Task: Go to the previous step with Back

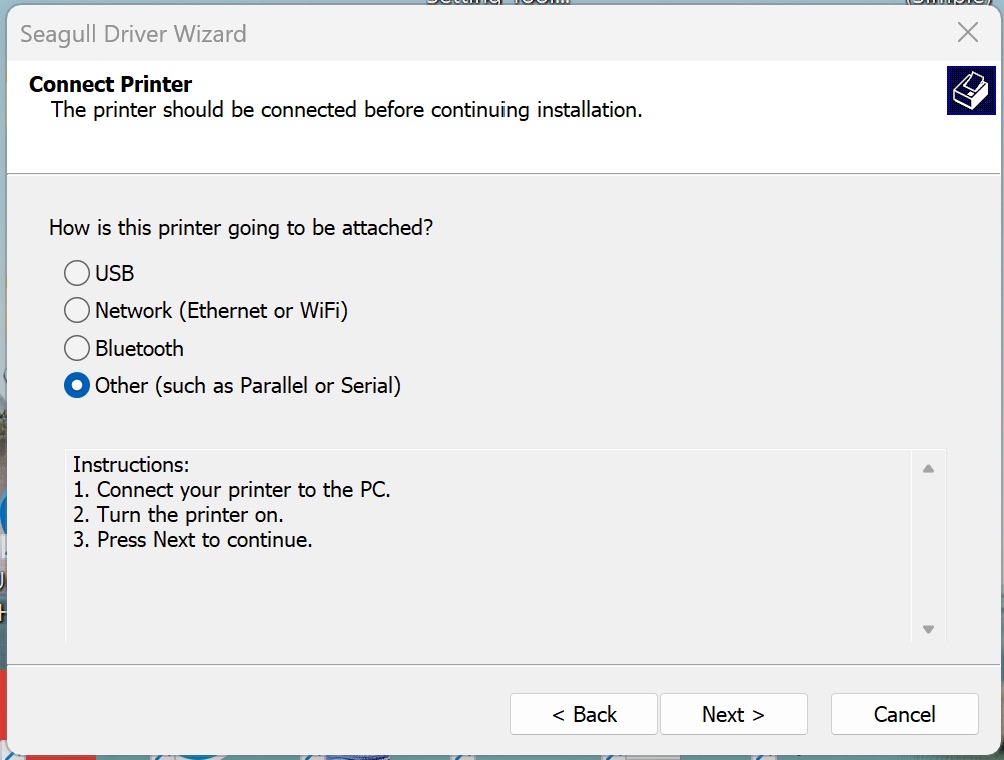Action: point(584,714)
